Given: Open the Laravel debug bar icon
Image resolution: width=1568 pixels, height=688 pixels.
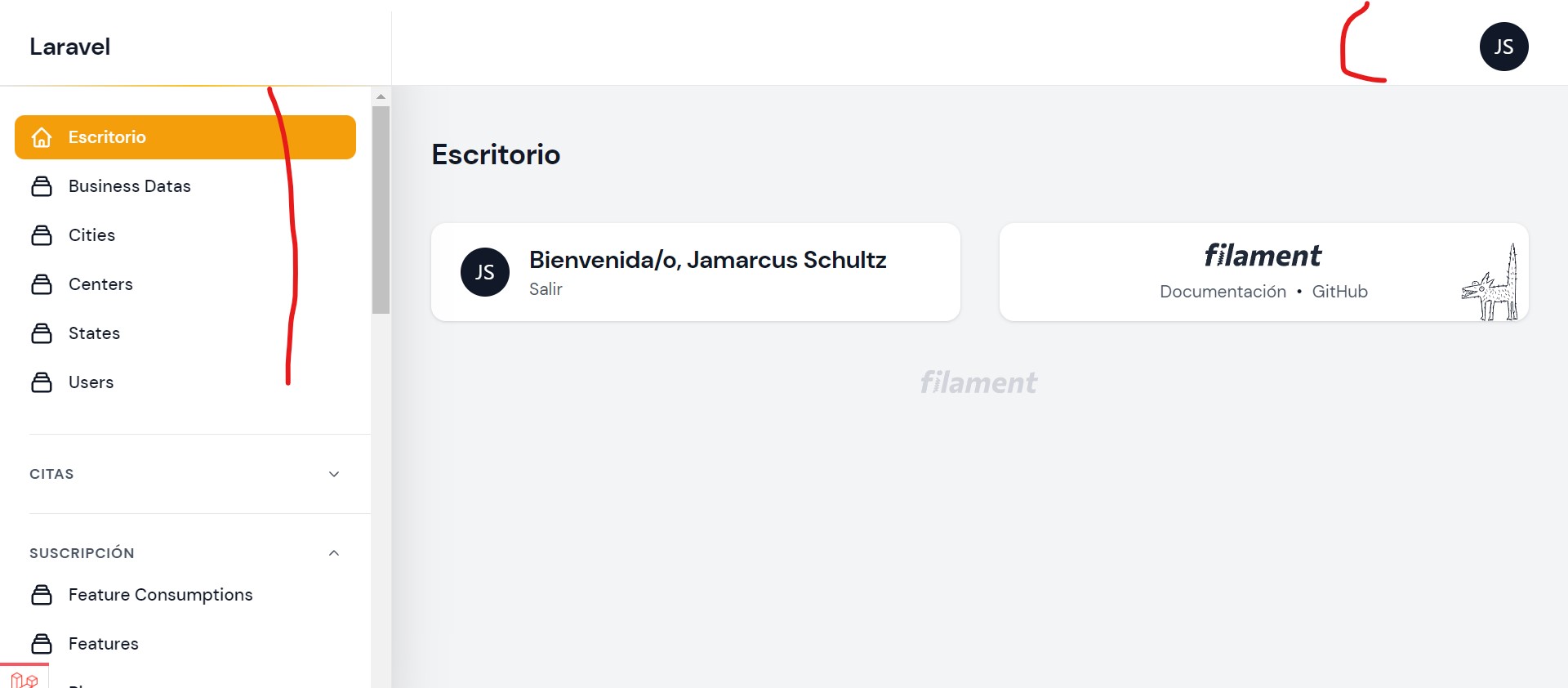Looking at the screenshot, I should [24, 678].
